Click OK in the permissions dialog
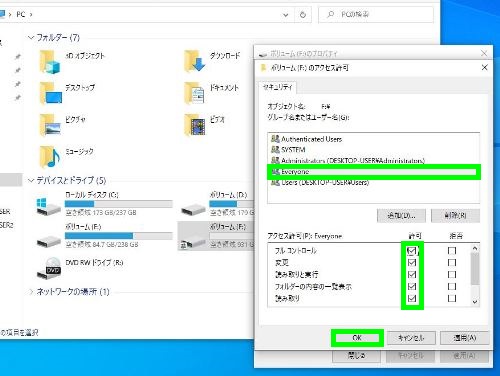Image resolution: width=500 pixels, height=376 pixels. pyautogui.click(x=357, y=338)
